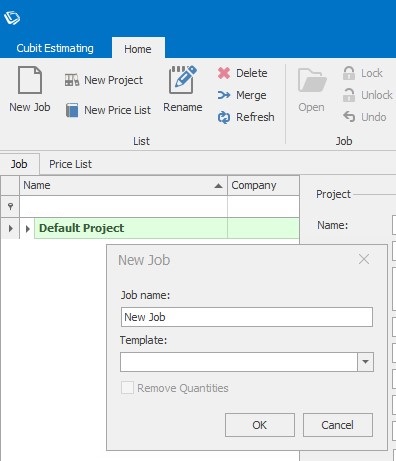Screen dimensions: 396x461
Task: Hit the red Delete X icon
Action: [x=224, y=73]
